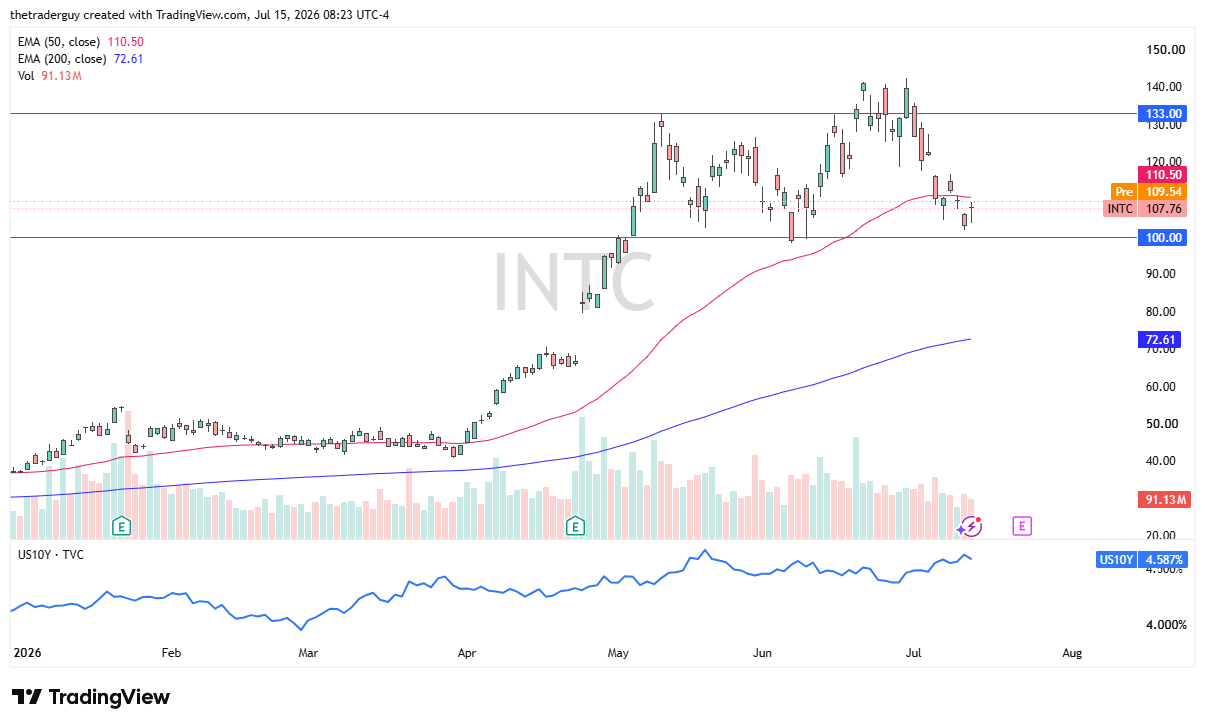Click the 2026 label on time axis
This screenshot has width=1205, height=727.
[x=27, y=653]
